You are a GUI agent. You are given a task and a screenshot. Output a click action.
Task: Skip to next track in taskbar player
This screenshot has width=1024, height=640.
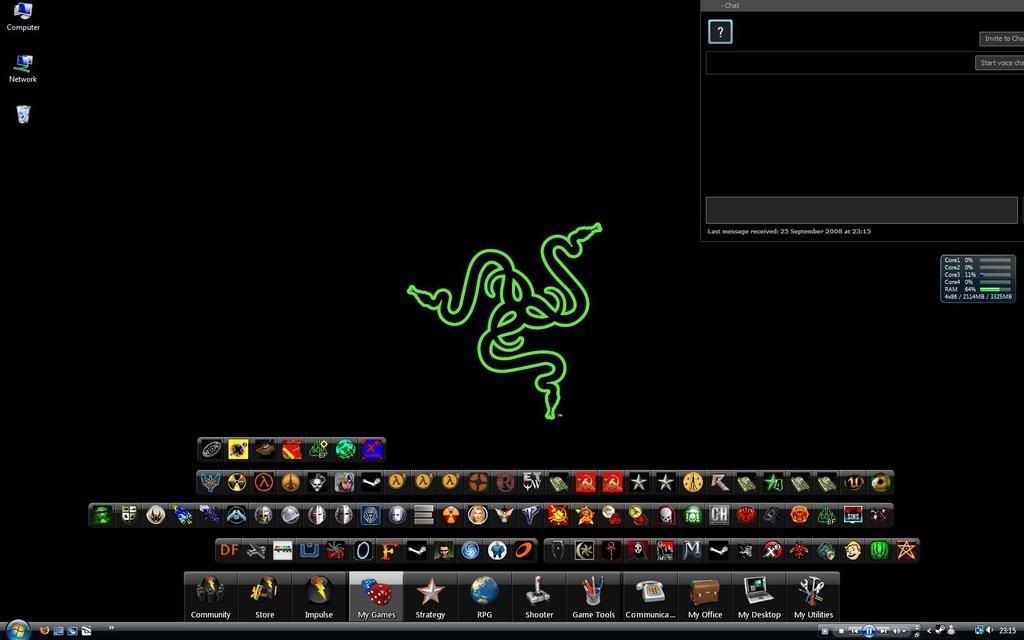(x=883, y=631)
